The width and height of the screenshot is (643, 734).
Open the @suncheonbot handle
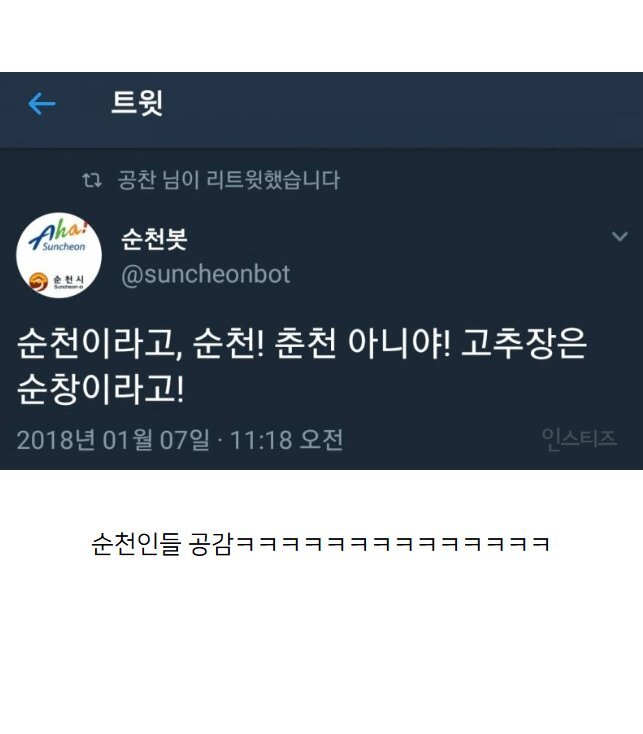coord(205,274)
